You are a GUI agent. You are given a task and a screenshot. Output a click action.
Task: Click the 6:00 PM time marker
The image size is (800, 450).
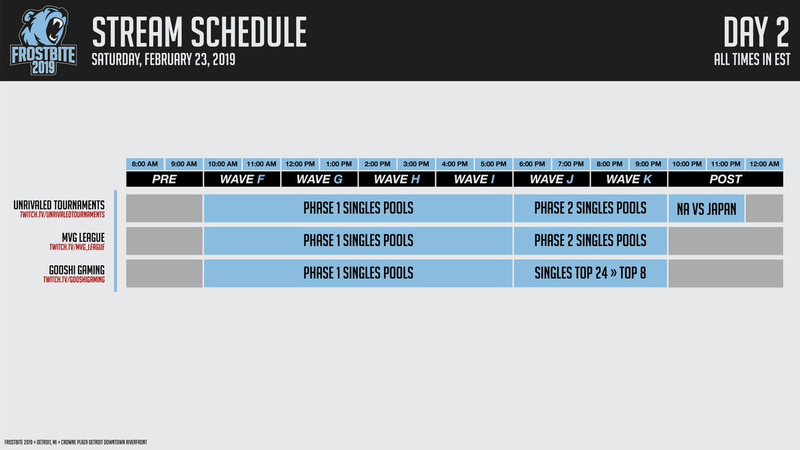pos(532,164)
